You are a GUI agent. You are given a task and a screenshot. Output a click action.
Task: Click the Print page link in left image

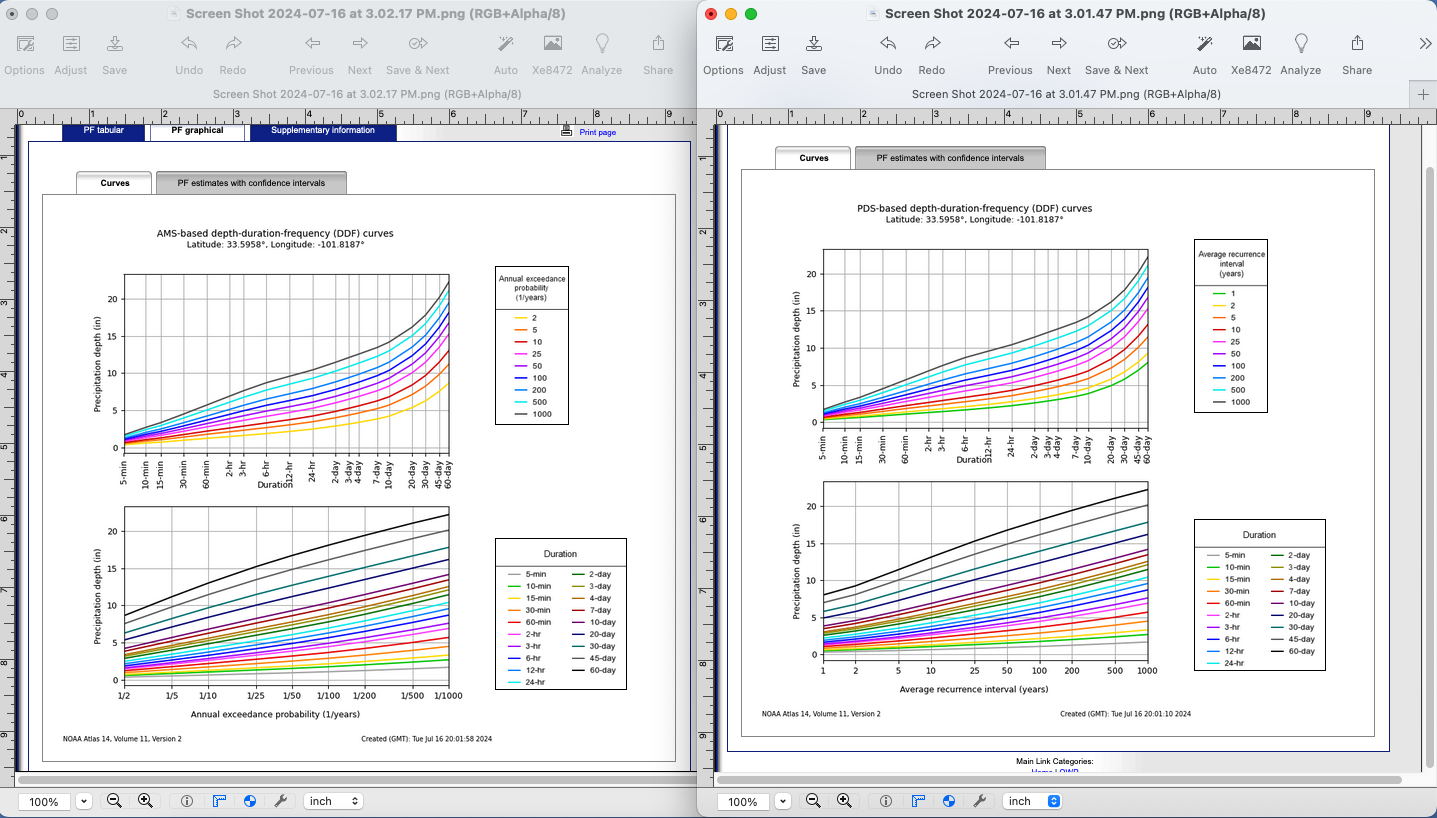click(x=598, y=132)
